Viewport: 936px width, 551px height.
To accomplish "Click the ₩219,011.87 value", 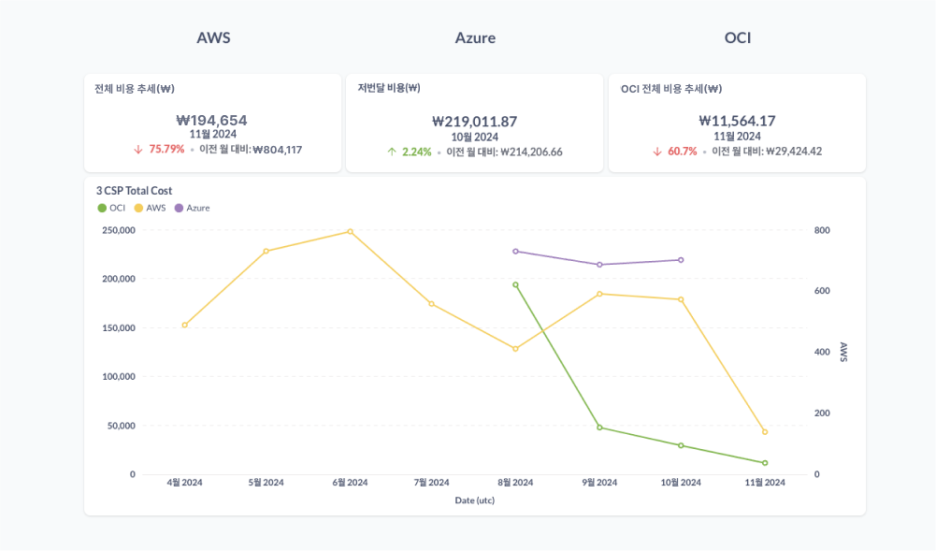I will [x=475, y=122].
